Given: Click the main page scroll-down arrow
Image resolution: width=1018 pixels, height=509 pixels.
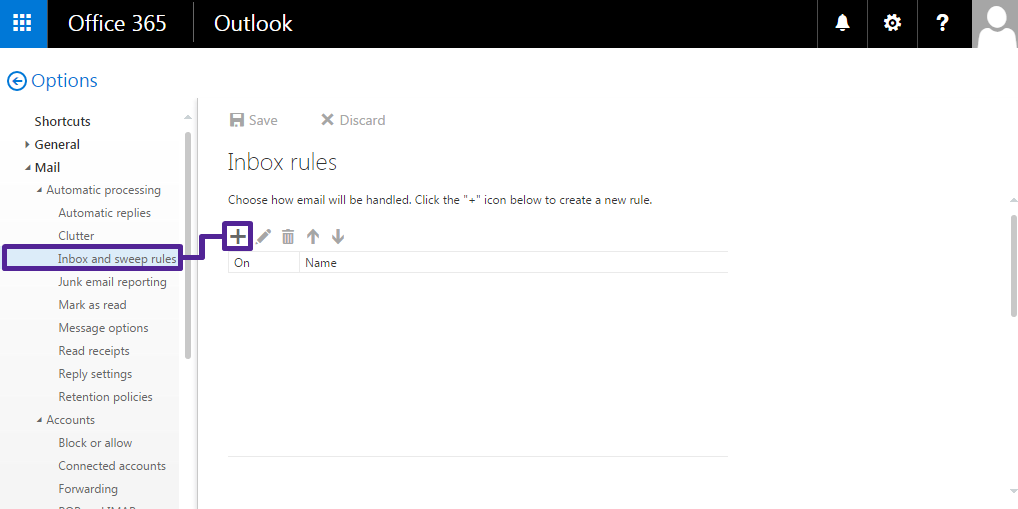Looking at the screenshot, I should [x=1013, y=491].
